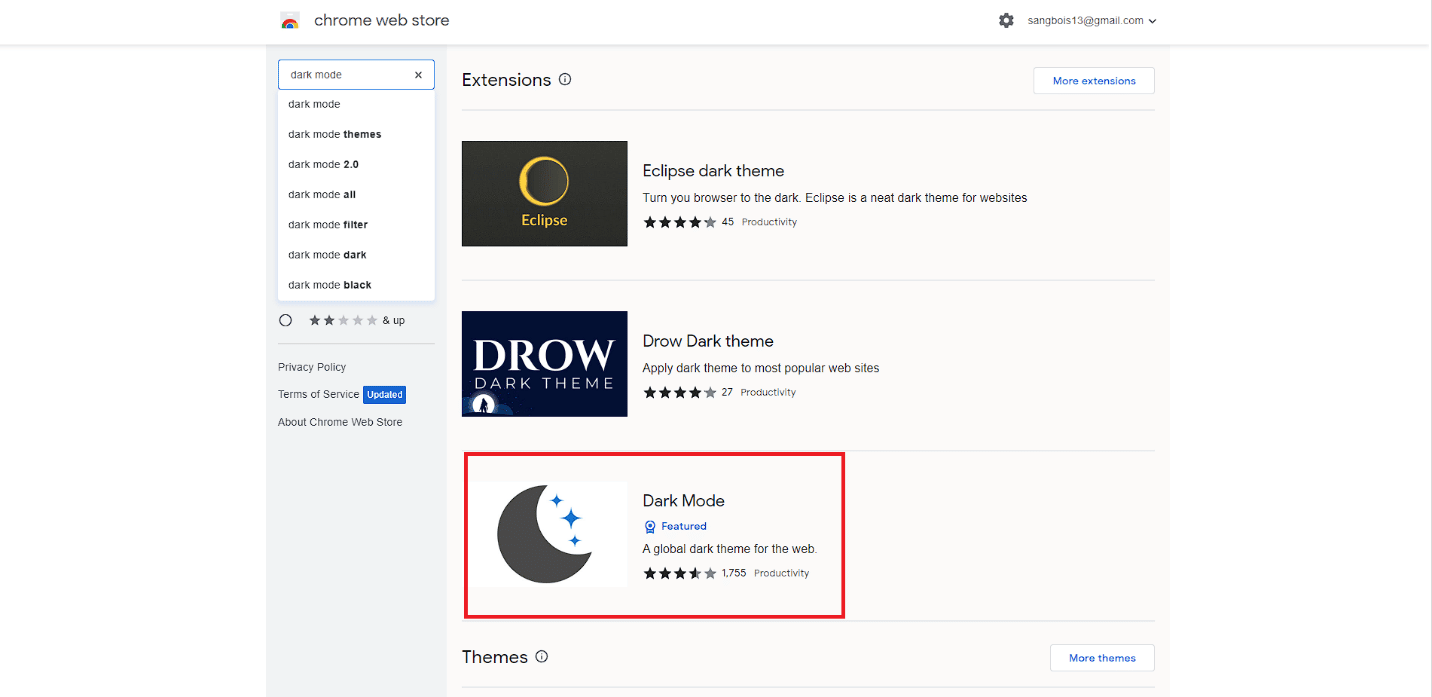Choose suggestion 'dark mode black'
The width and height of the screenshot is (1432, 697).
point(356,284)
